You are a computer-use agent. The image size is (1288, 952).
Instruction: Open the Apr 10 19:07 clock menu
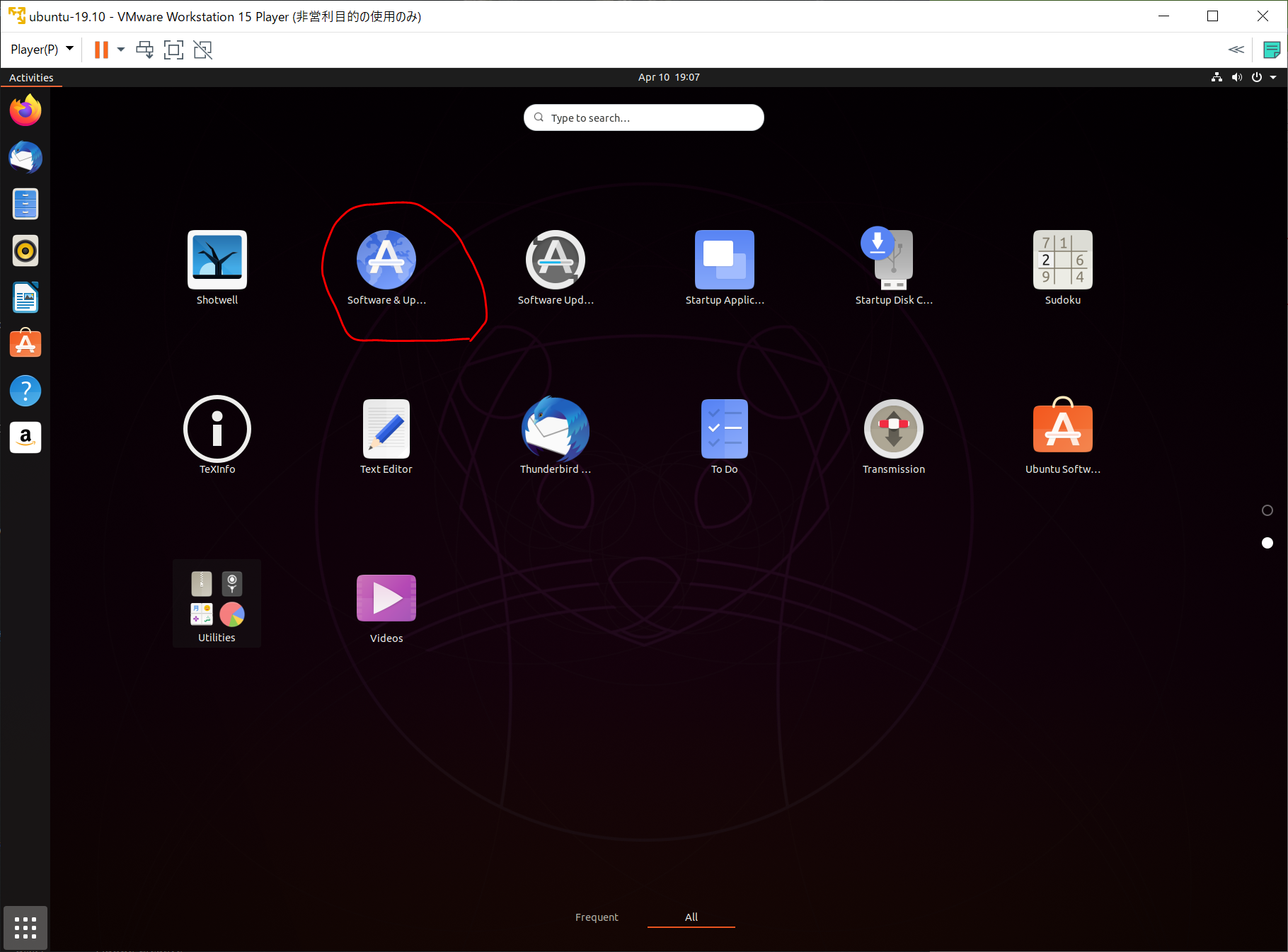point(669,77)
